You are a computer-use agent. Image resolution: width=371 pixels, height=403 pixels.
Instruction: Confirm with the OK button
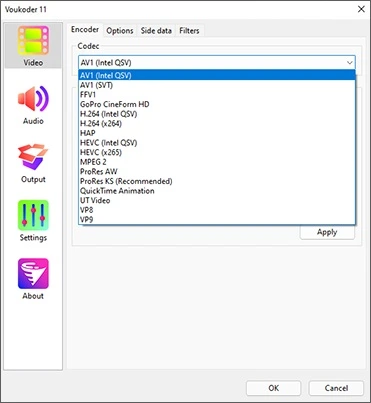[273, 388]
